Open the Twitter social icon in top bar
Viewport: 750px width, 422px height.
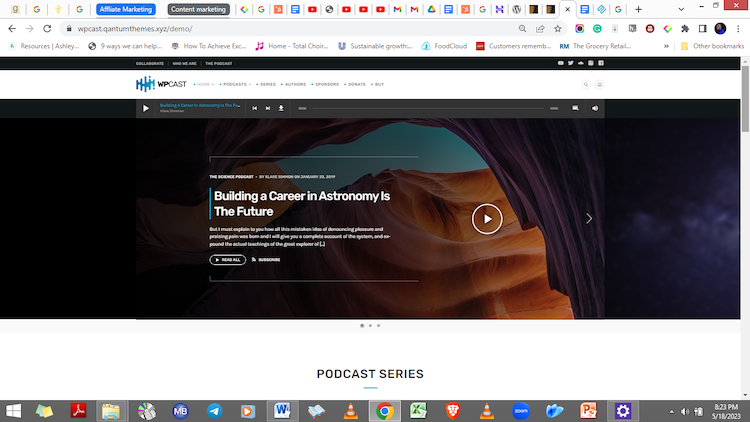pyautogui.click(x=571, y=63)
